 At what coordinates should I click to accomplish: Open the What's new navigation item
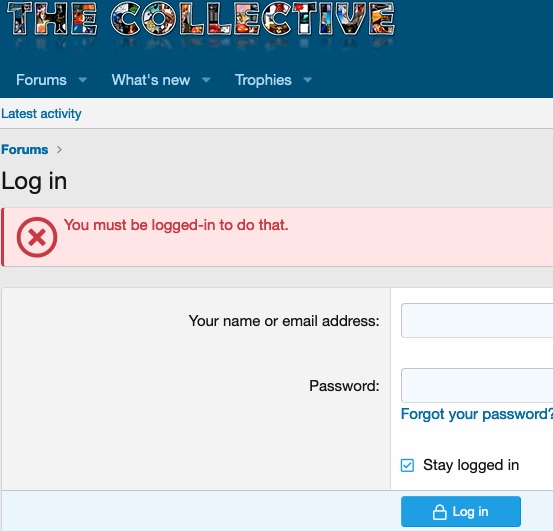tap(151, 80)
